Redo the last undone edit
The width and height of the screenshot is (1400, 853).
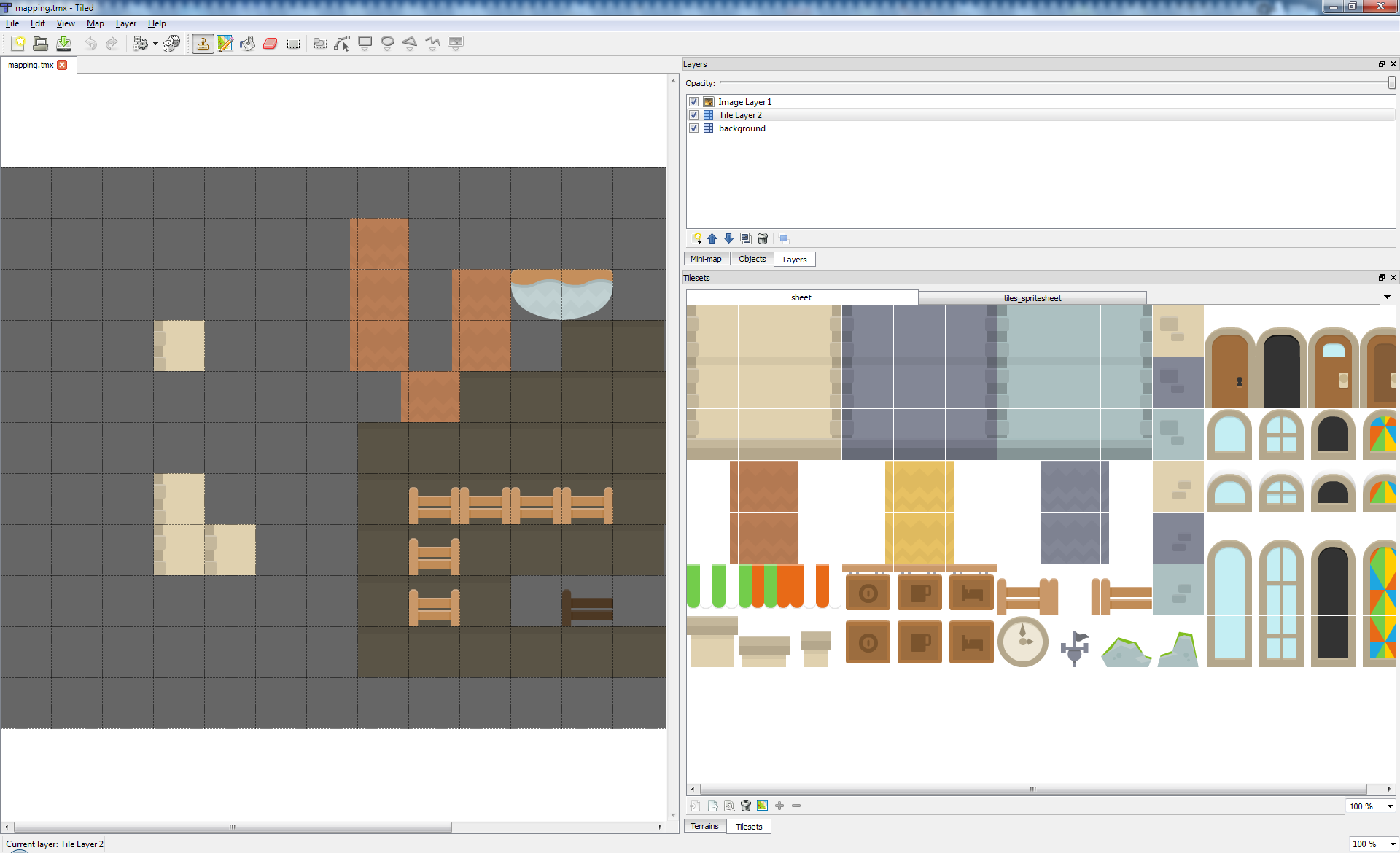click(112, 44)
